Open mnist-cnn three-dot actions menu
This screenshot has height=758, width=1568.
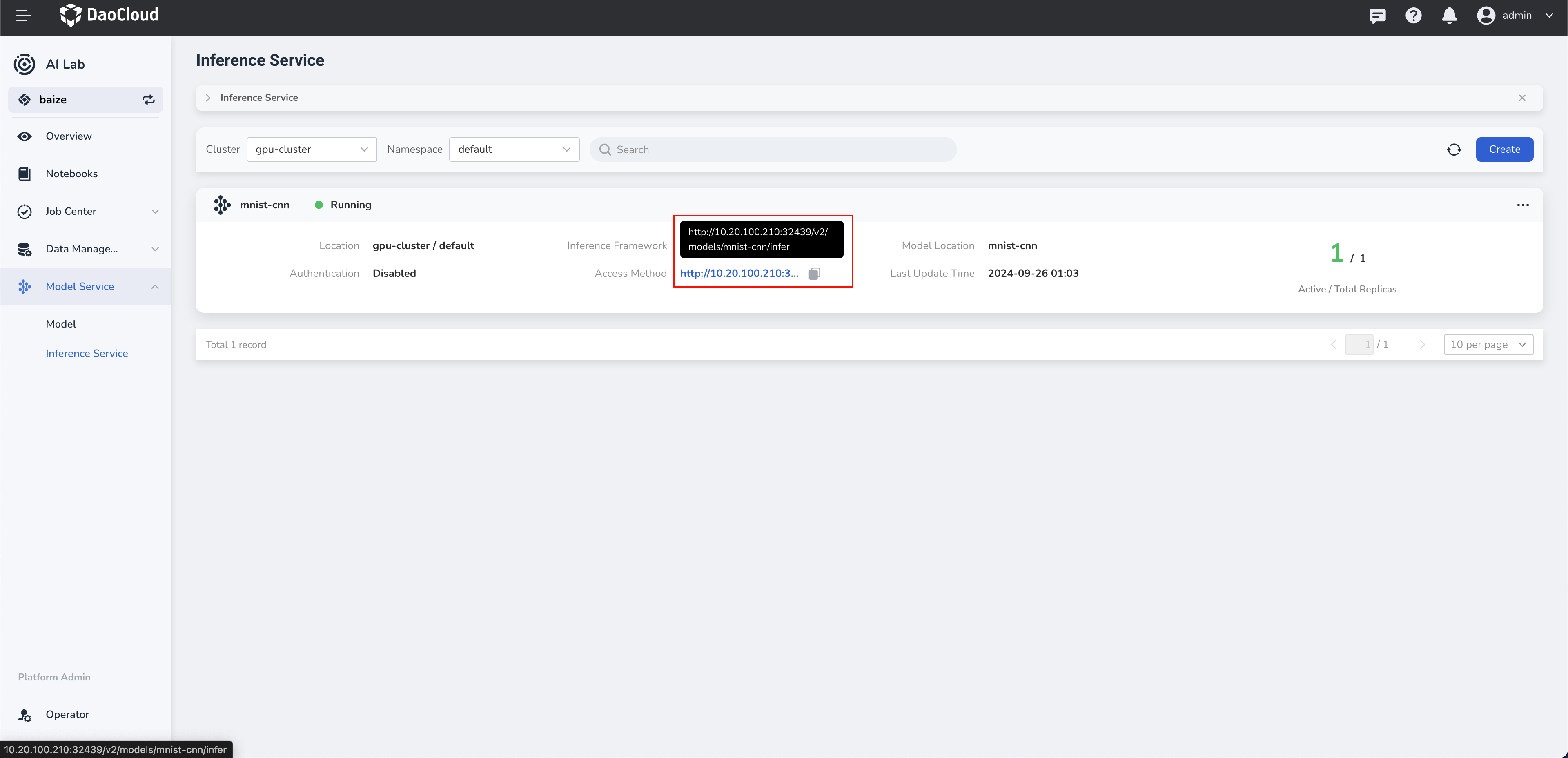click(1522, 205)
